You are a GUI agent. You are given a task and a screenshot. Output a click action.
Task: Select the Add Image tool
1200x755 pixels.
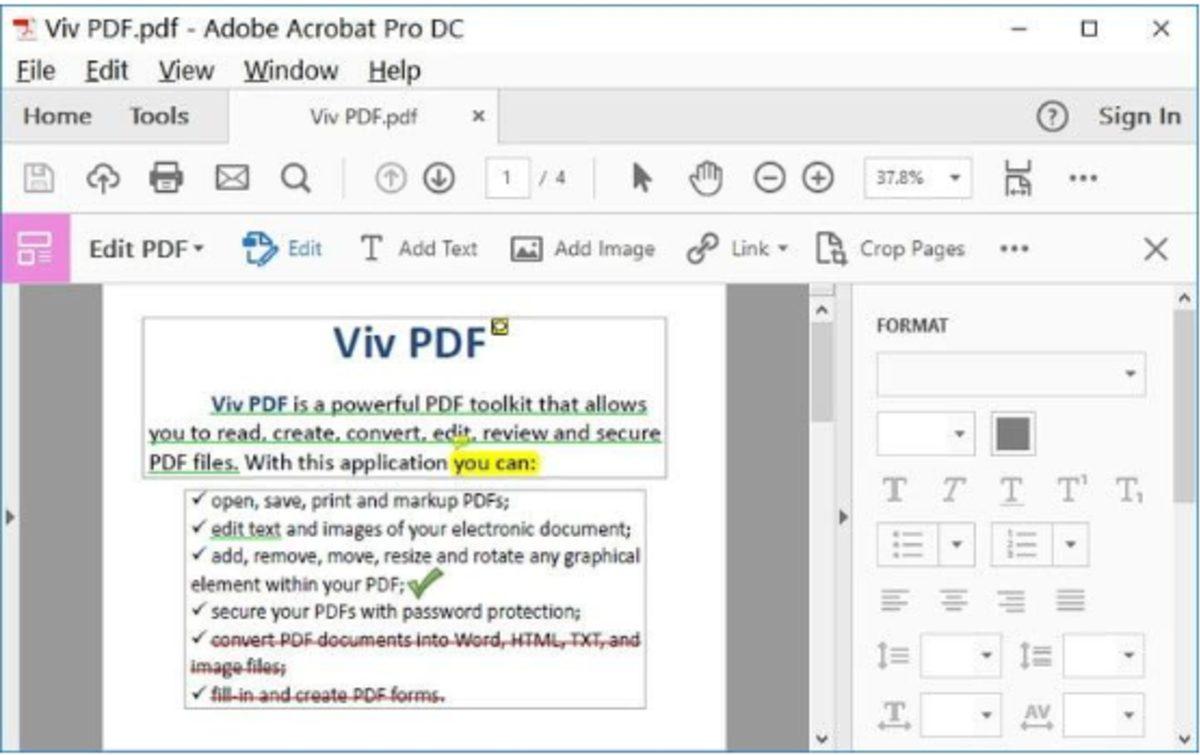[x=585, y=249]
